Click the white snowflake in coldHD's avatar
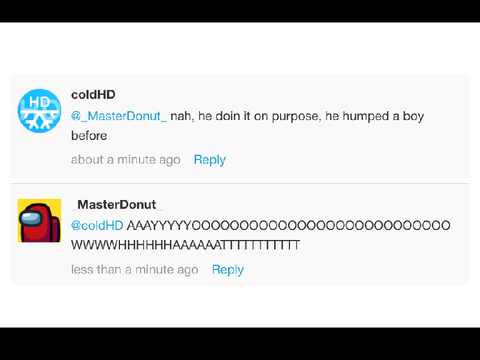The width and height of the screenshot is (480, 360). click(x=39, y=119)
